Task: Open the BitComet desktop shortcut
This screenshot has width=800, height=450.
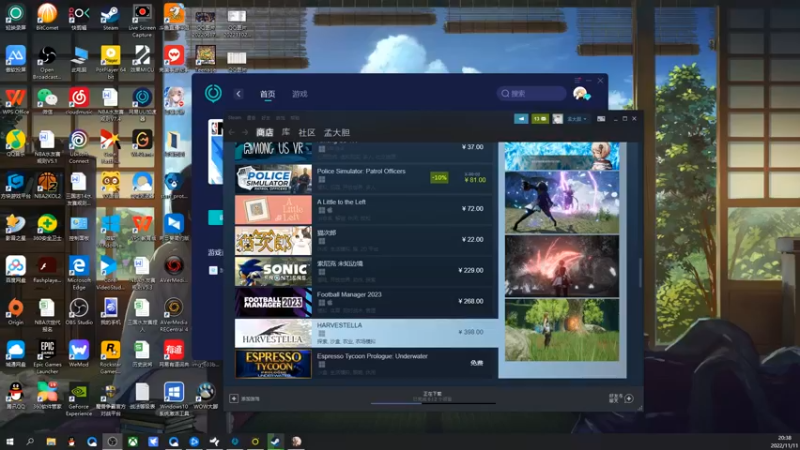Action: point(47,16)
